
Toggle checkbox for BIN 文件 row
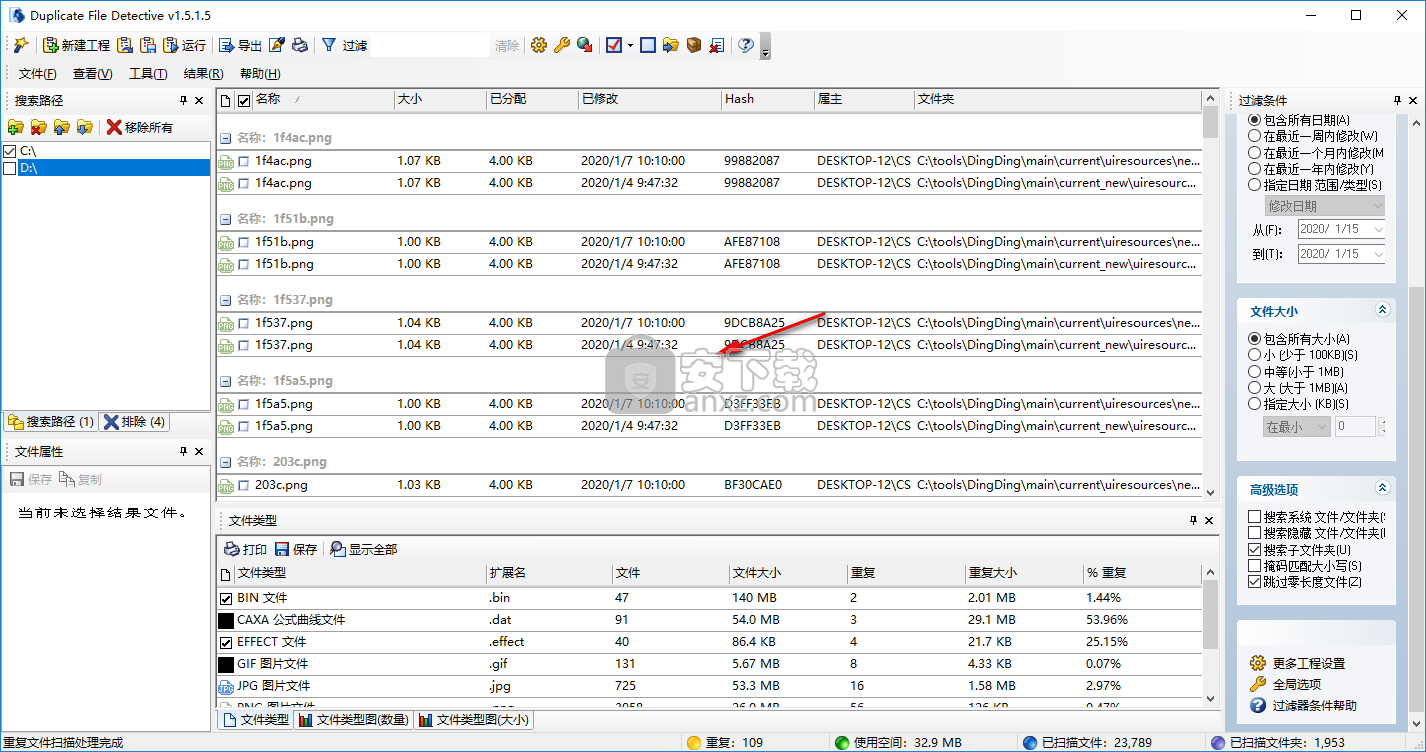pyautogui.click(x=226, y=598)
